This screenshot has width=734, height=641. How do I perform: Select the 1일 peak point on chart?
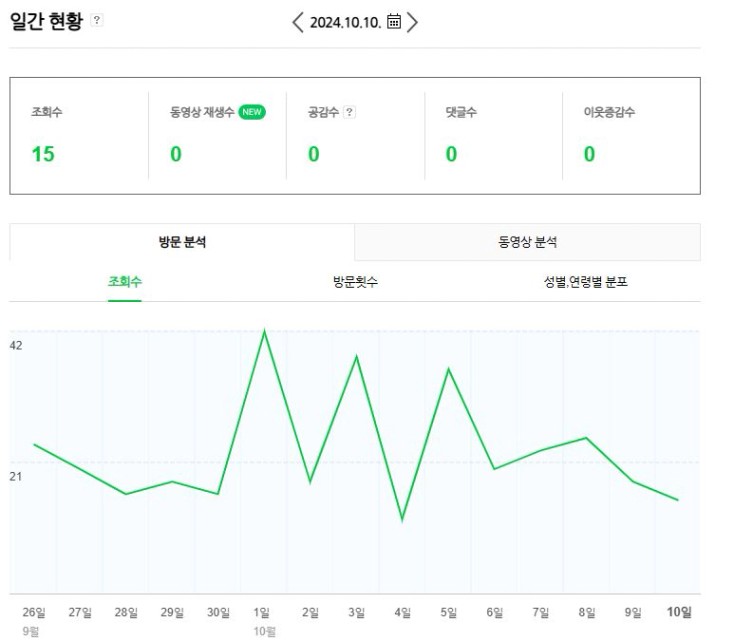[x=264, y=332]
